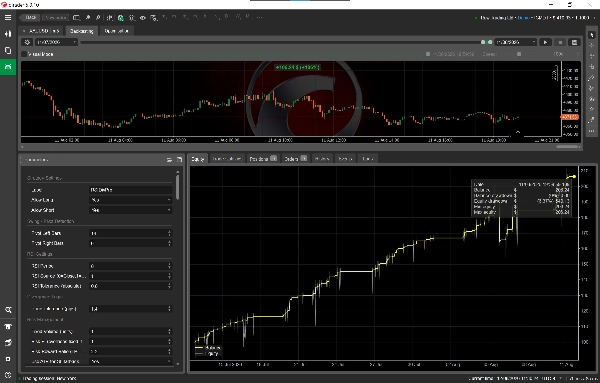This screenshot has width=600, height=383.
Task: Switch to the Optimization tab
Action: 116,31
